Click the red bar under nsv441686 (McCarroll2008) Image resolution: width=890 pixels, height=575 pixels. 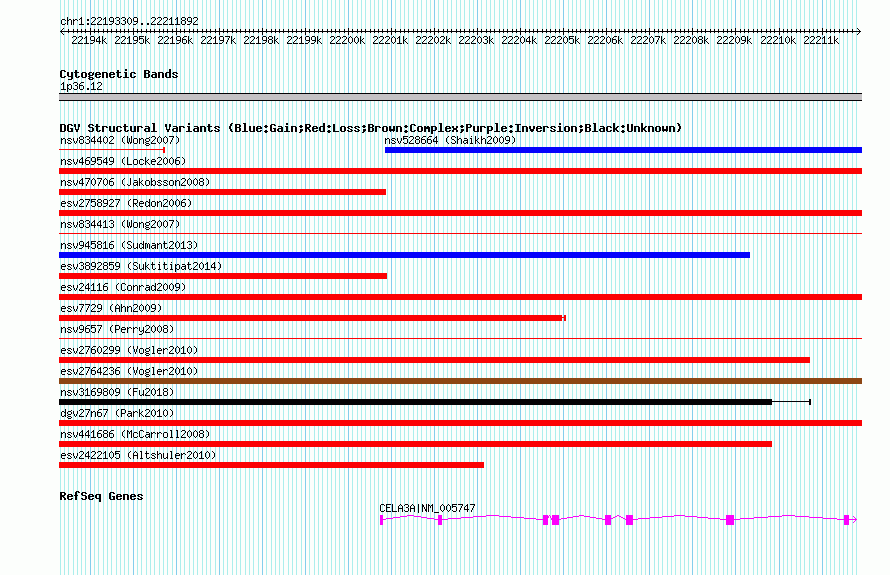(415, 444)
